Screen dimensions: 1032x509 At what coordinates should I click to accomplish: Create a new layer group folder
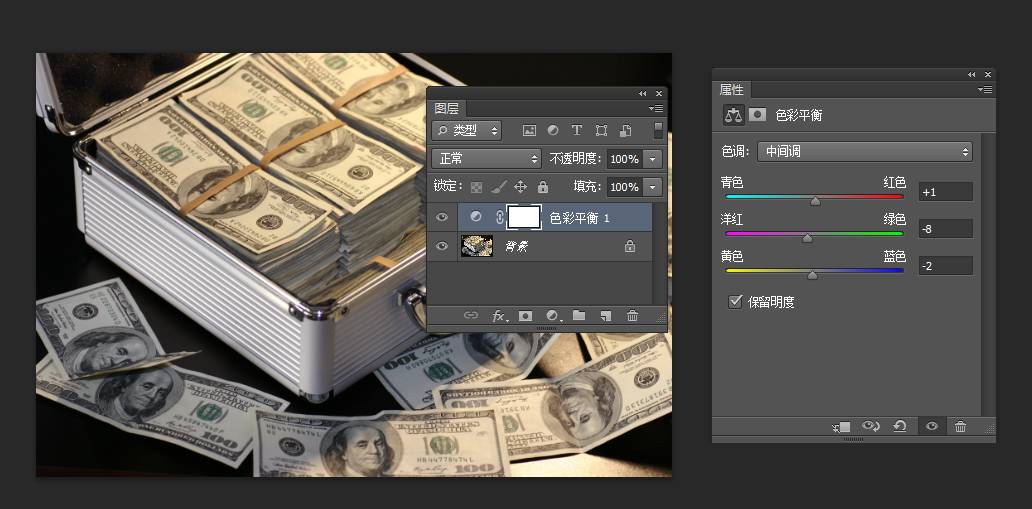579,315
